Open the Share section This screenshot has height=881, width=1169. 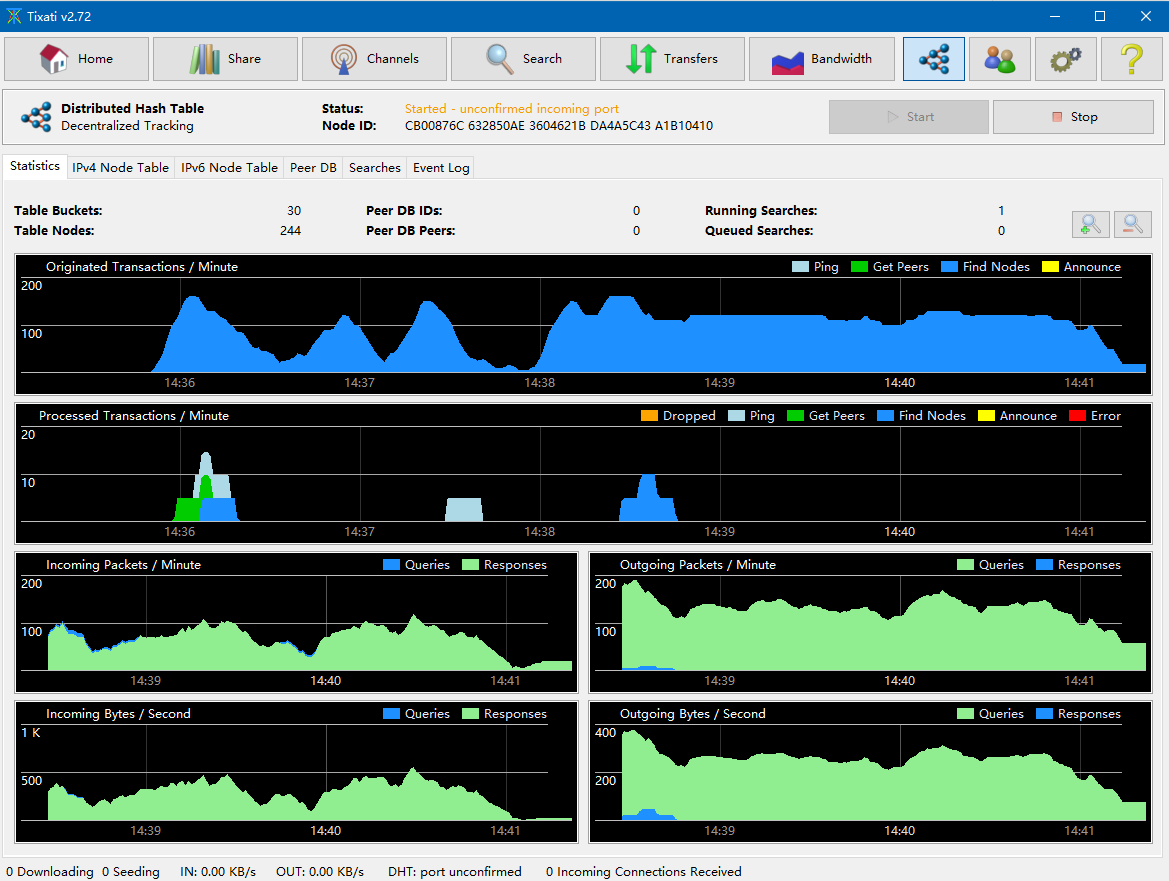tap(225, 59)
